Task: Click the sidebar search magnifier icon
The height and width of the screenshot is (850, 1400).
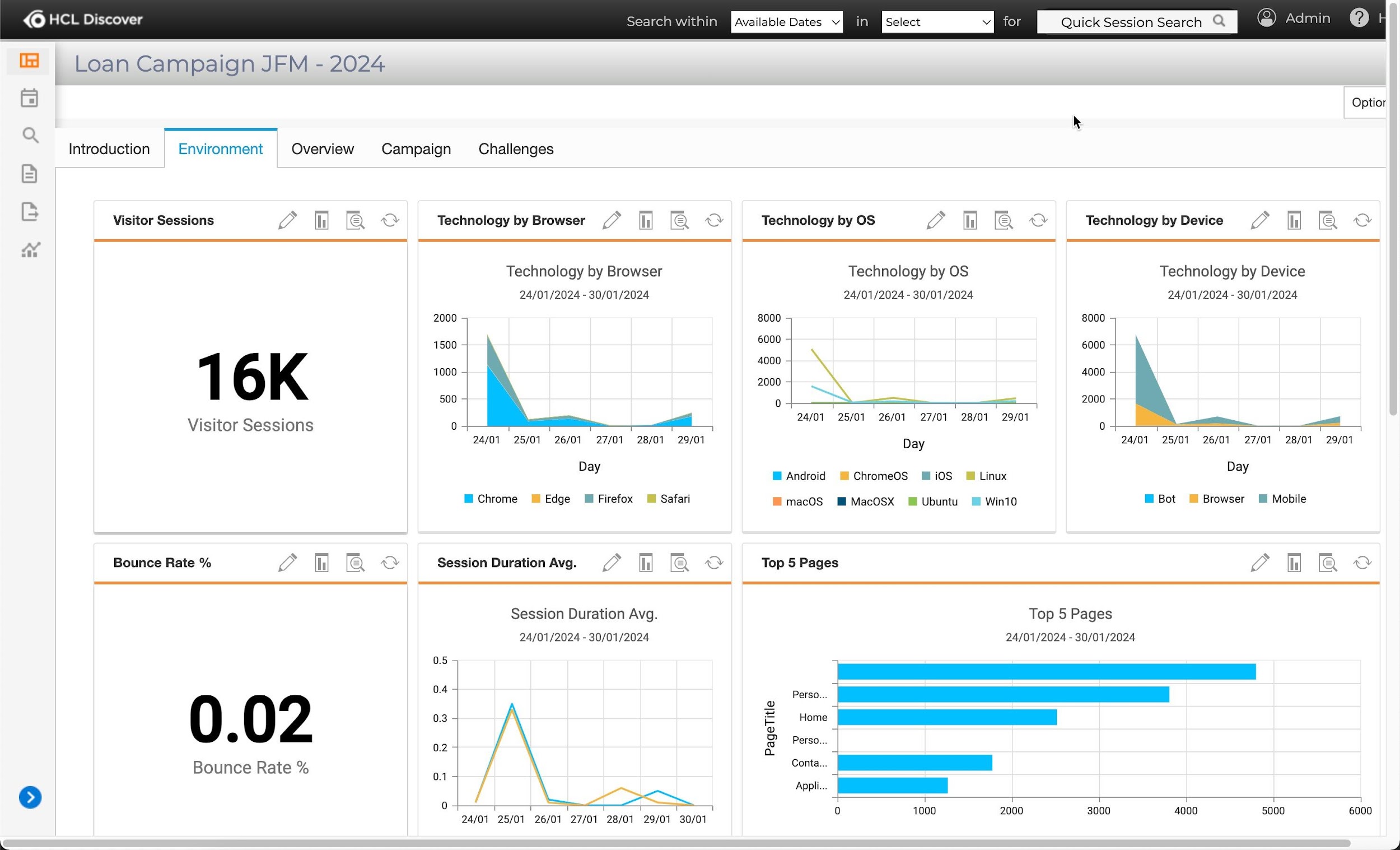Action: pyautogui.click(x=30, y=136)
